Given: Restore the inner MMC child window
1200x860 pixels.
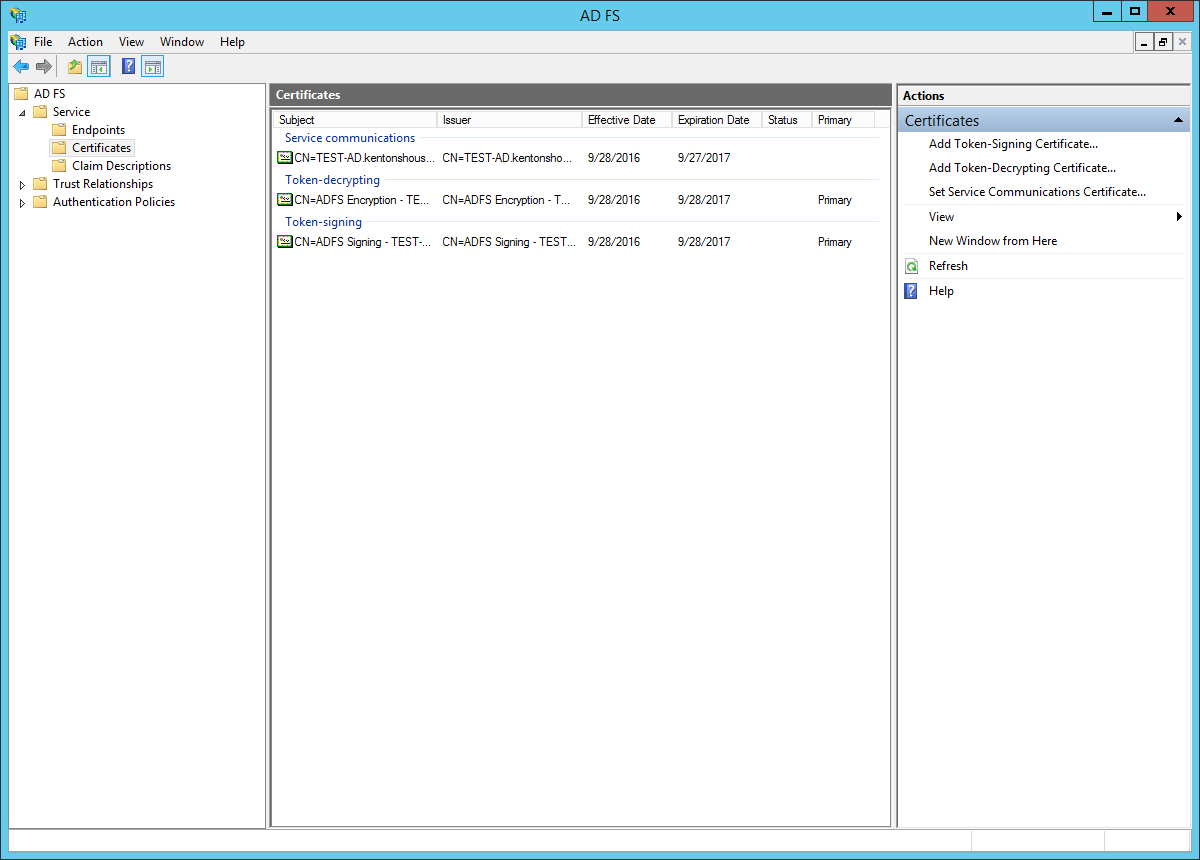Looking at the screenshot, I should [1163, 42].
